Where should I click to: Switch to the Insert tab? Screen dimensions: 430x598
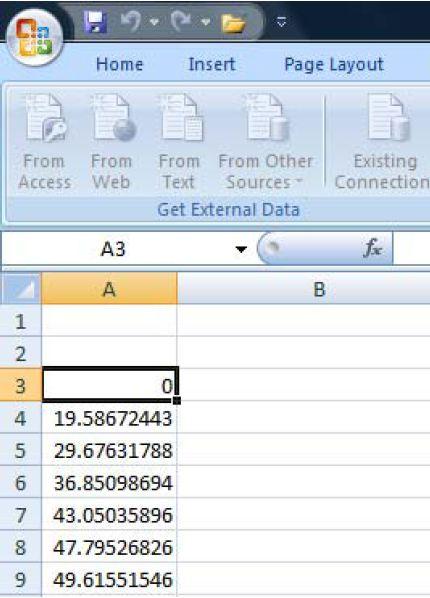point(212,64)
